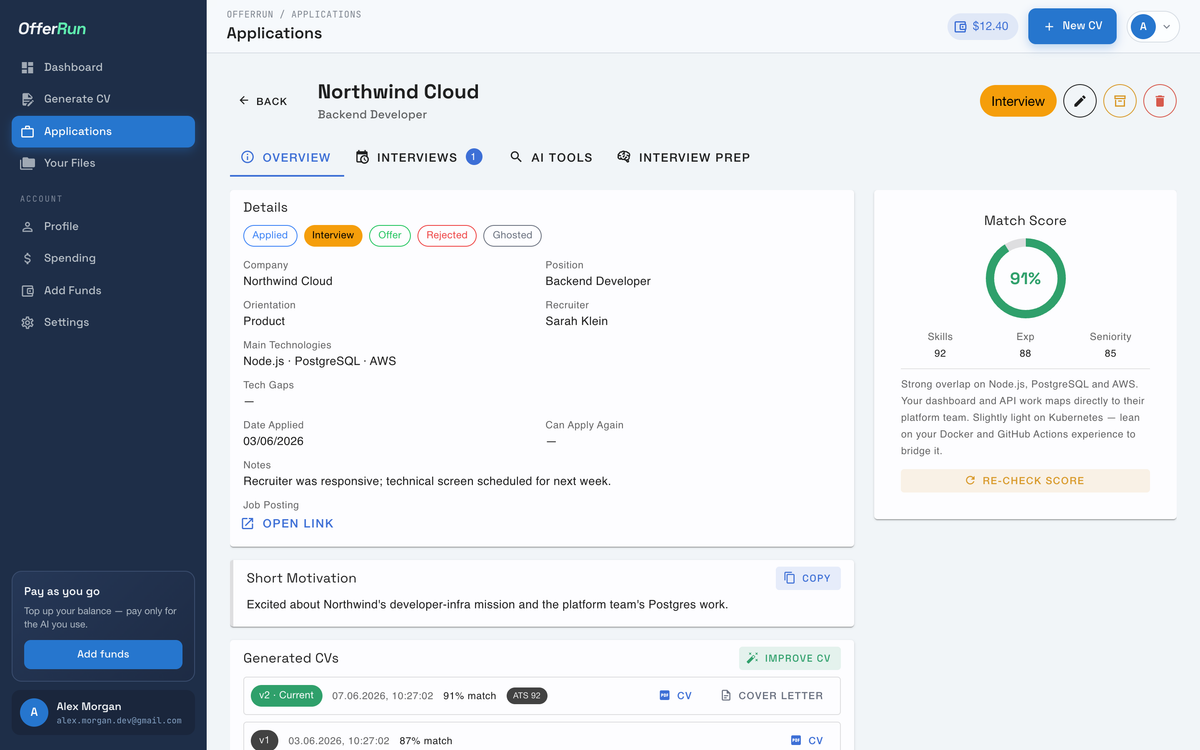Click the 87% match text in v1 row
The image size is (1200, 750).
(x=427, y=741)
